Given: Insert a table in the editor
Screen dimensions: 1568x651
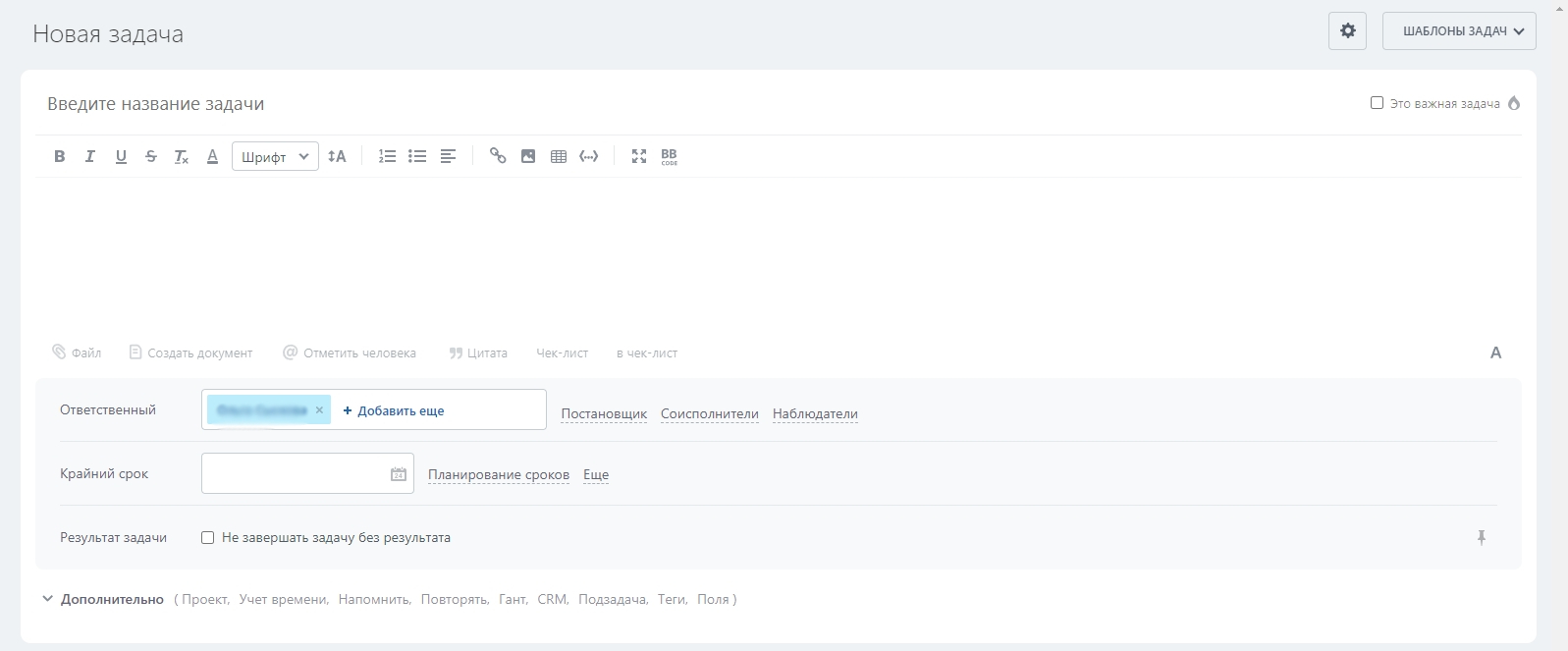Looking at the screenshot, I should pyautogui.click(x=559, y=156).
